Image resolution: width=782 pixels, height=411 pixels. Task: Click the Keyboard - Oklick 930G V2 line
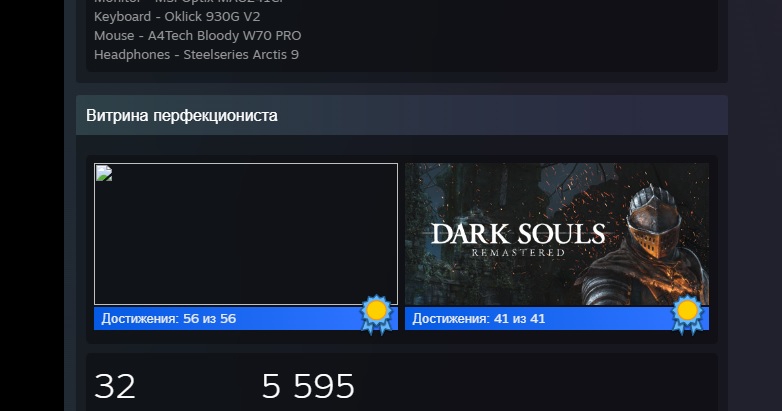tap(177, 16)
